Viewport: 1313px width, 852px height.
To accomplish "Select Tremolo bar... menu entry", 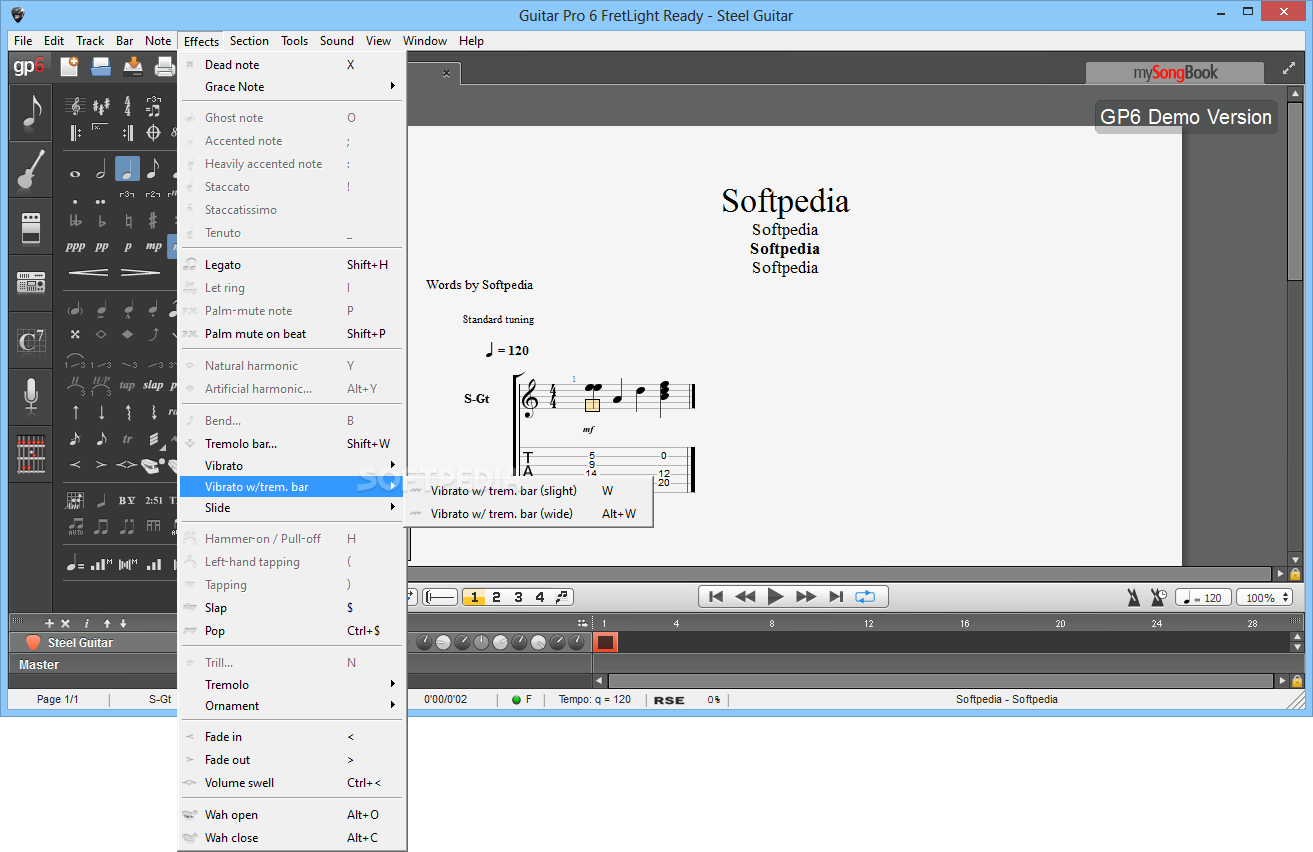I will point(292,444).
